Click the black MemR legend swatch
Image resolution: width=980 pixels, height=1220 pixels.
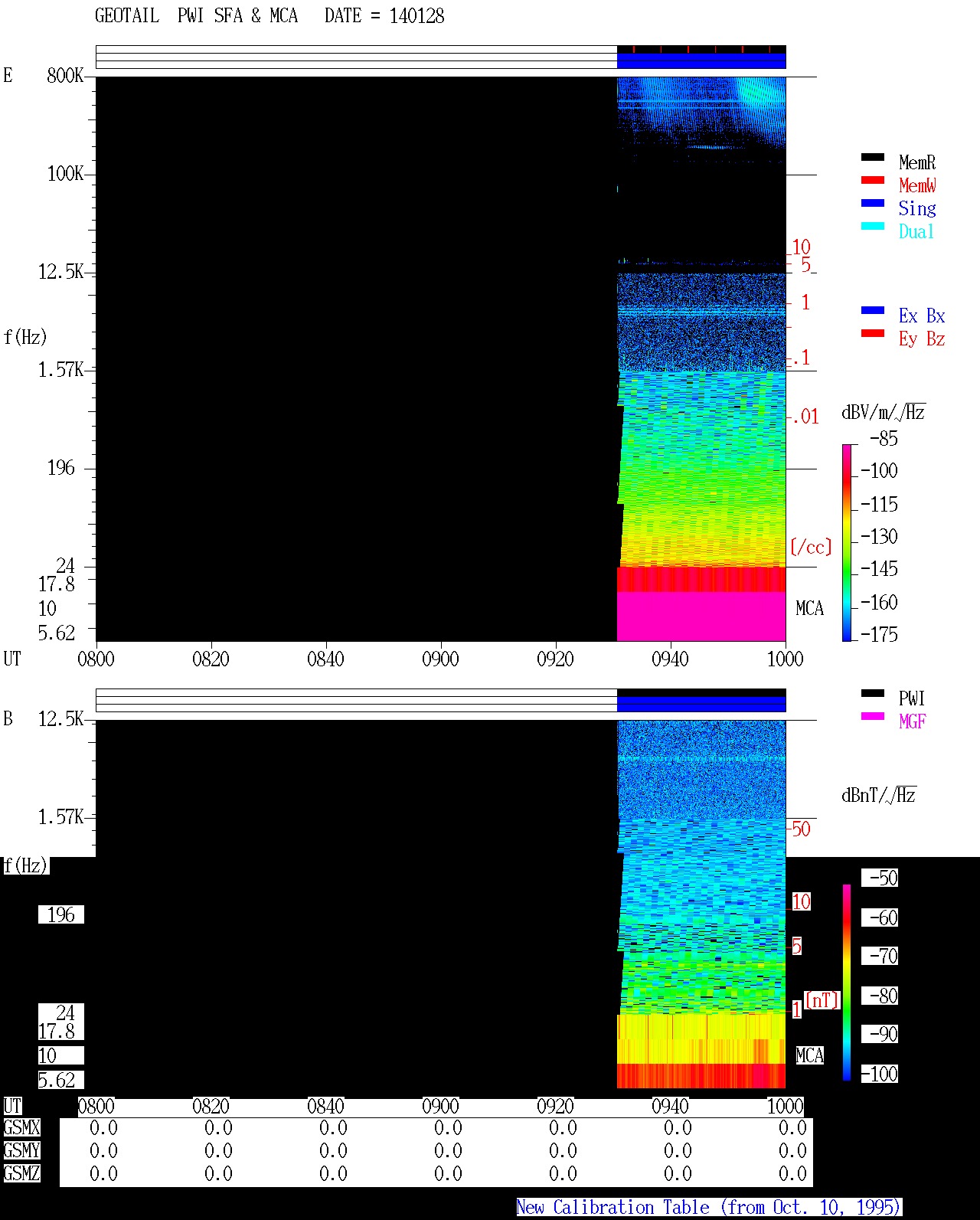[x=873, y=158]
